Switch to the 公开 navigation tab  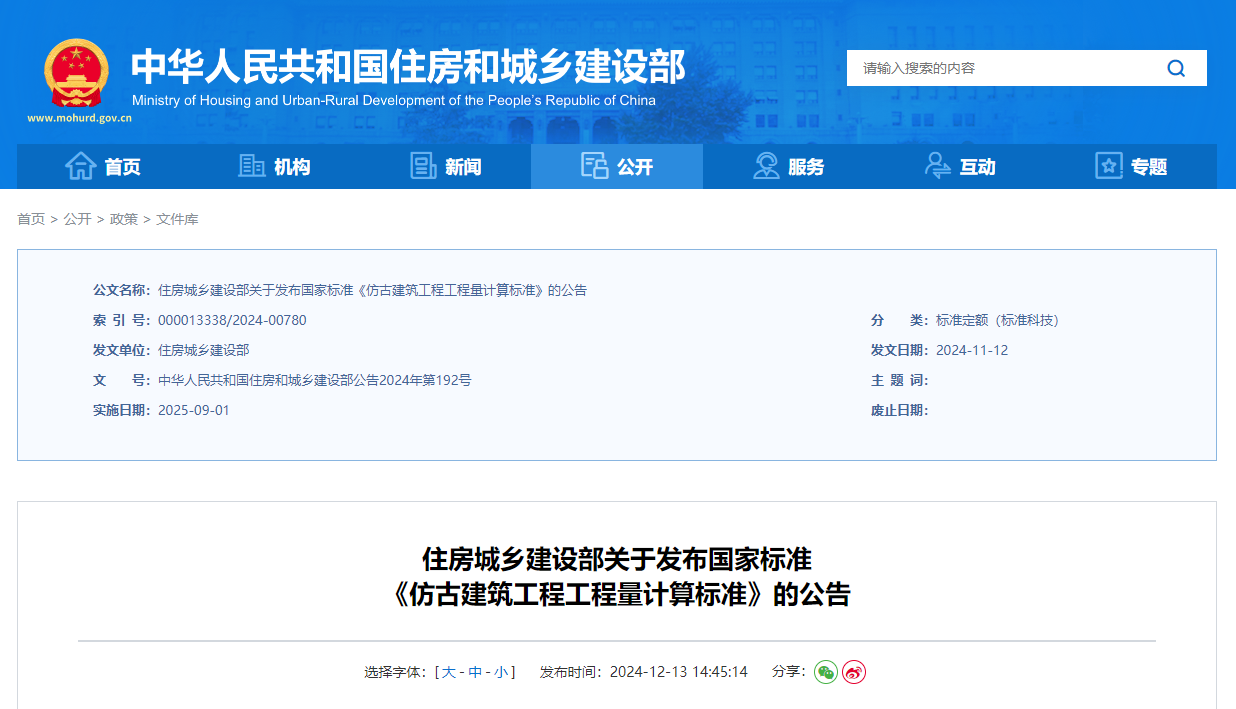click(616, 166)
